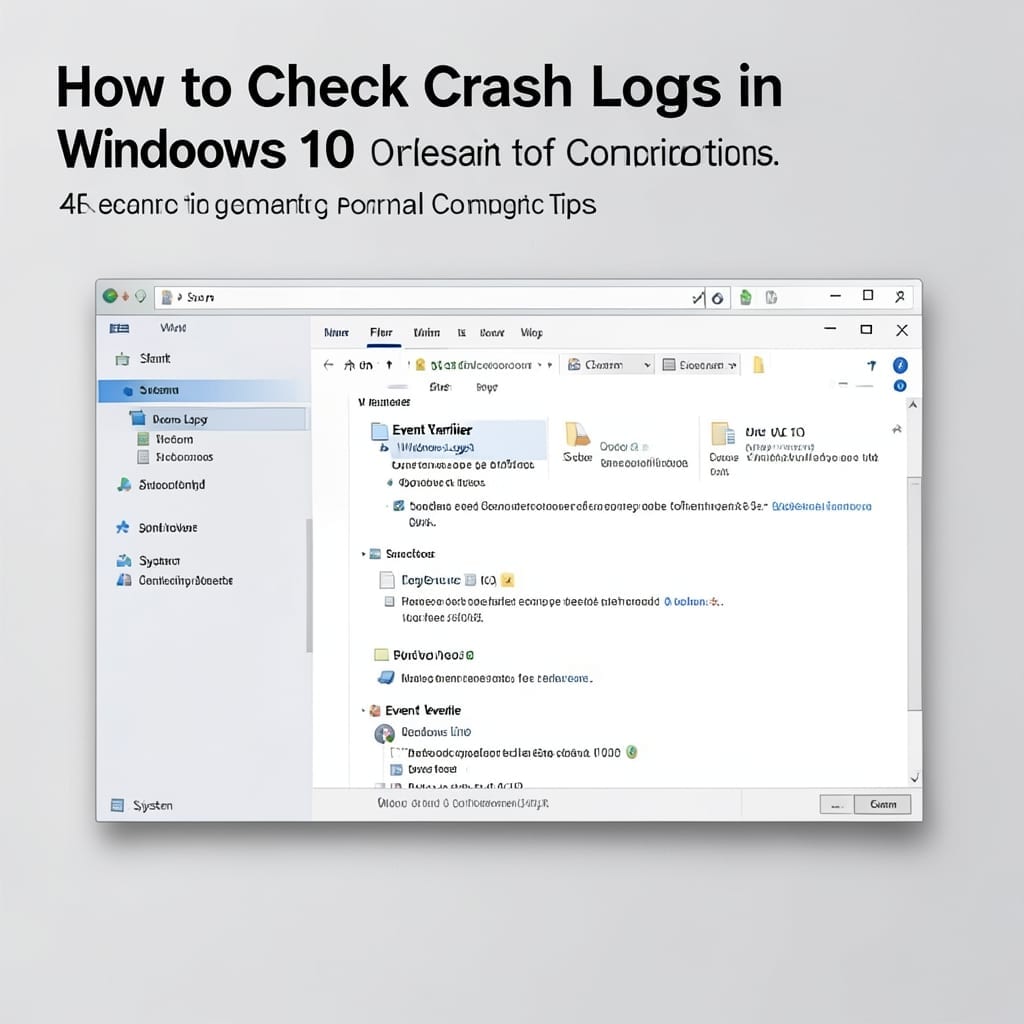Click the shield icon left of the outer address bar
This screenshot has height=1024, width=1024.
(x=140, y=296)
